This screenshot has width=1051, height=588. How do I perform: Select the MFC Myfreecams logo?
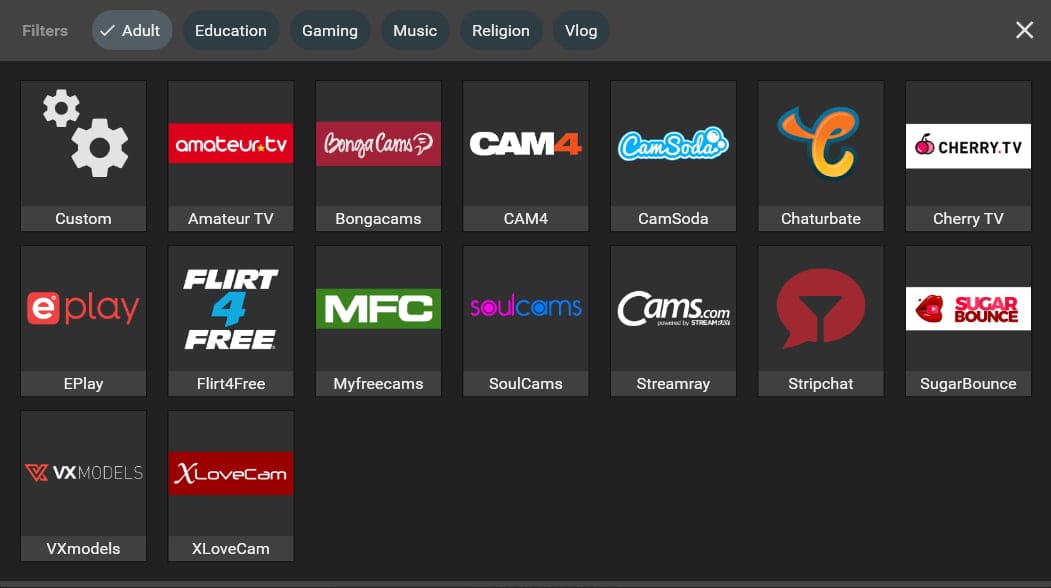pyautogui.click(x=378, y=308)
